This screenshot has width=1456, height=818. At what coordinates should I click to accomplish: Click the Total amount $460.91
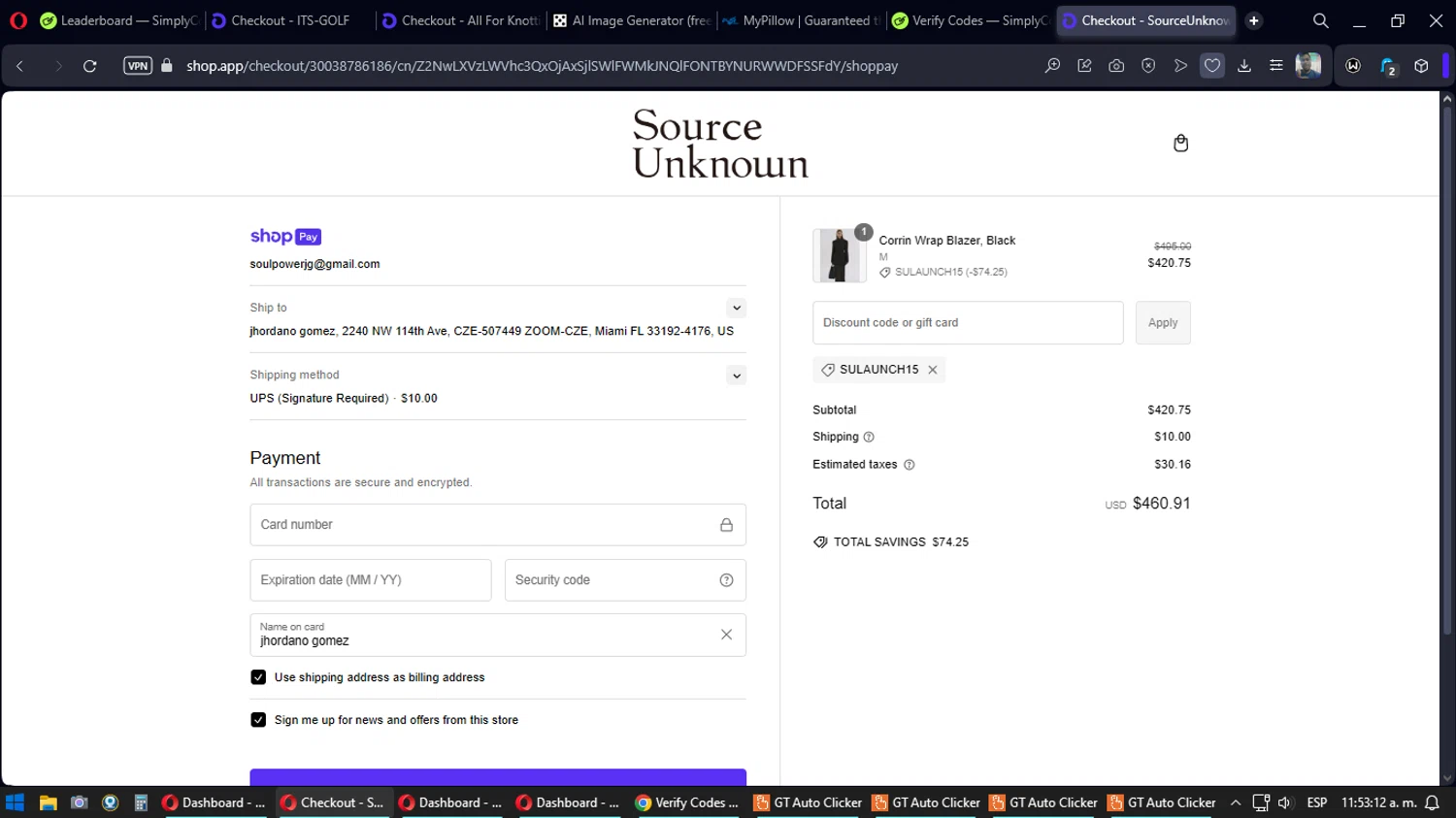coord(1161,504)
